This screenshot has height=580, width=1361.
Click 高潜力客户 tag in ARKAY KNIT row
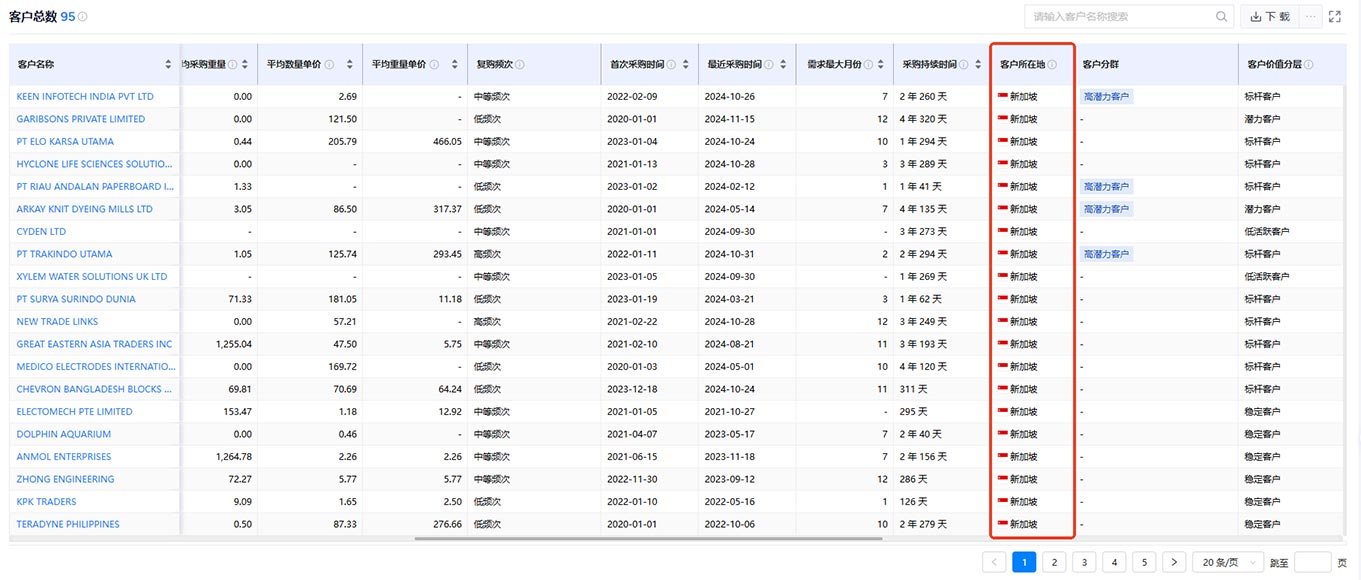coord(1107,209)
